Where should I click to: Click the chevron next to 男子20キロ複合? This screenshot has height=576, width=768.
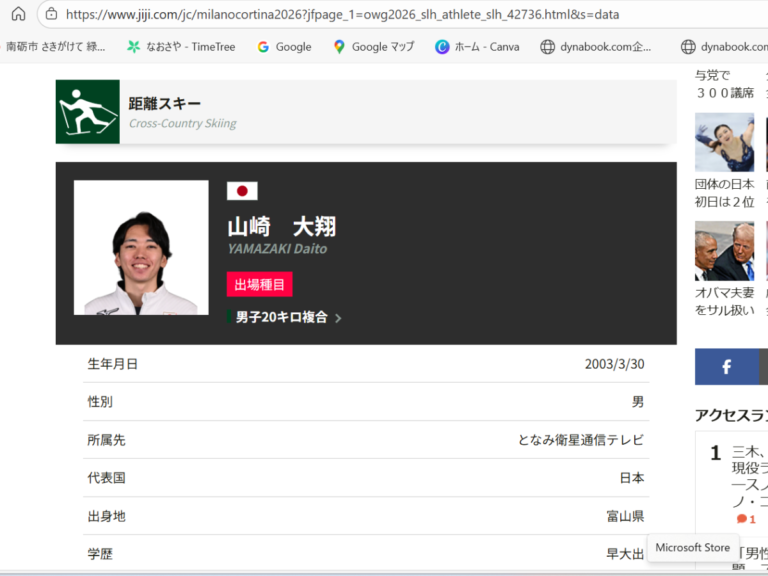click(338, 318)
